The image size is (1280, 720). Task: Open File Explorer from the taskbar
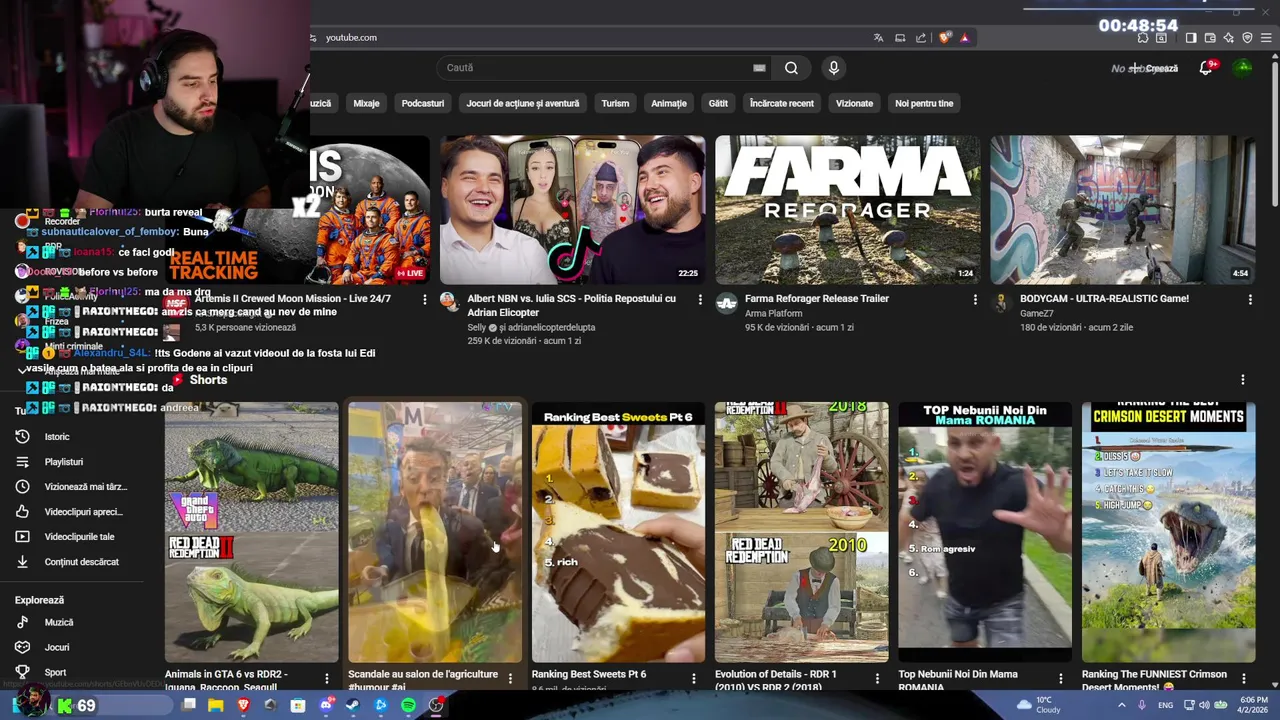(x=215, y=706)
